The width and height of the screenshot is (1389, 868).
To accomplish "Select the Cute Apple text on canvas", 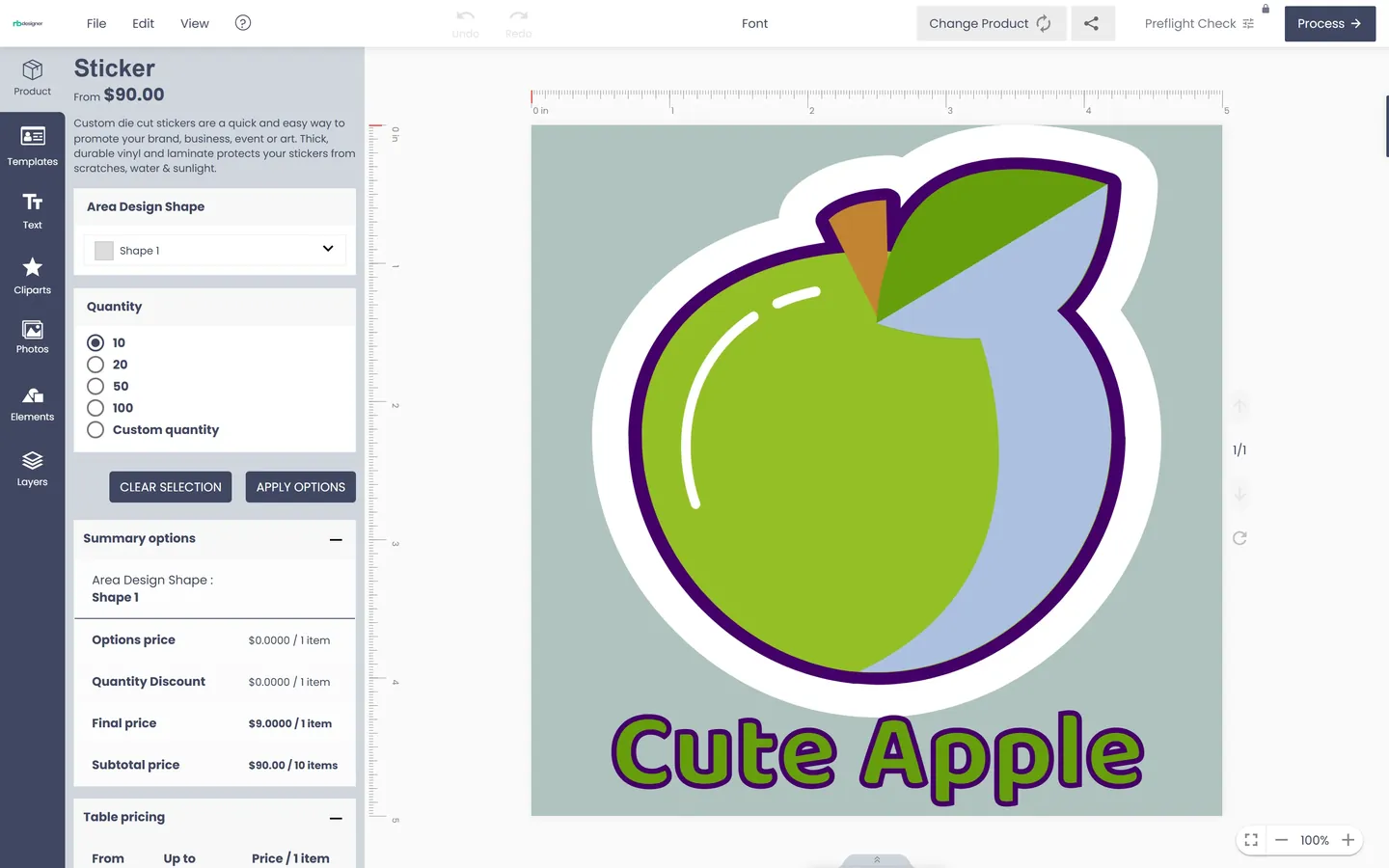I will tap(877, 757).
